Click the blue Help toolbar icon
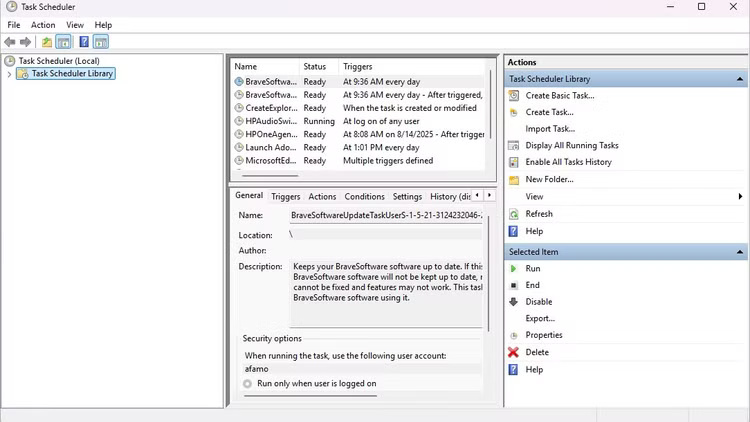The image size is (750, 422). tap(84, 42)
